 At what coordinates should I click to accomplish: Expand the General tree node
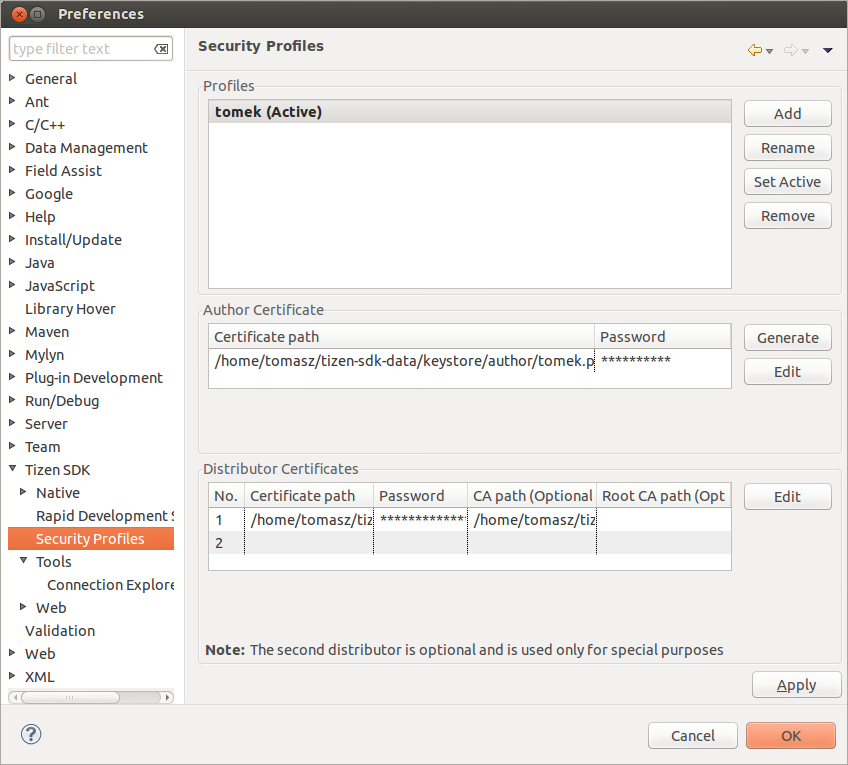(12, 78)
